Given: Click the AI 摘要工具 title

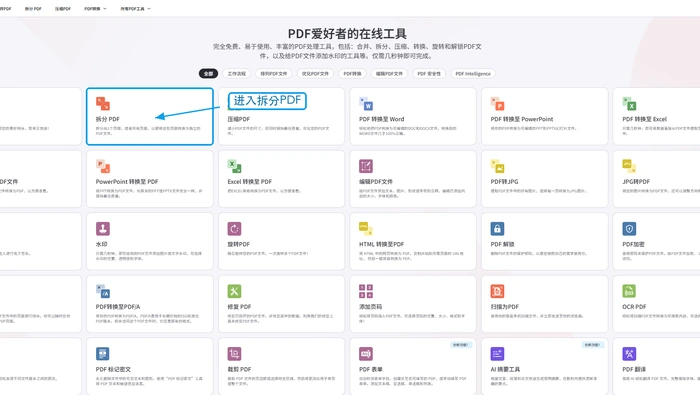Looking at the screenshot, I should click(x=505, y=369).
